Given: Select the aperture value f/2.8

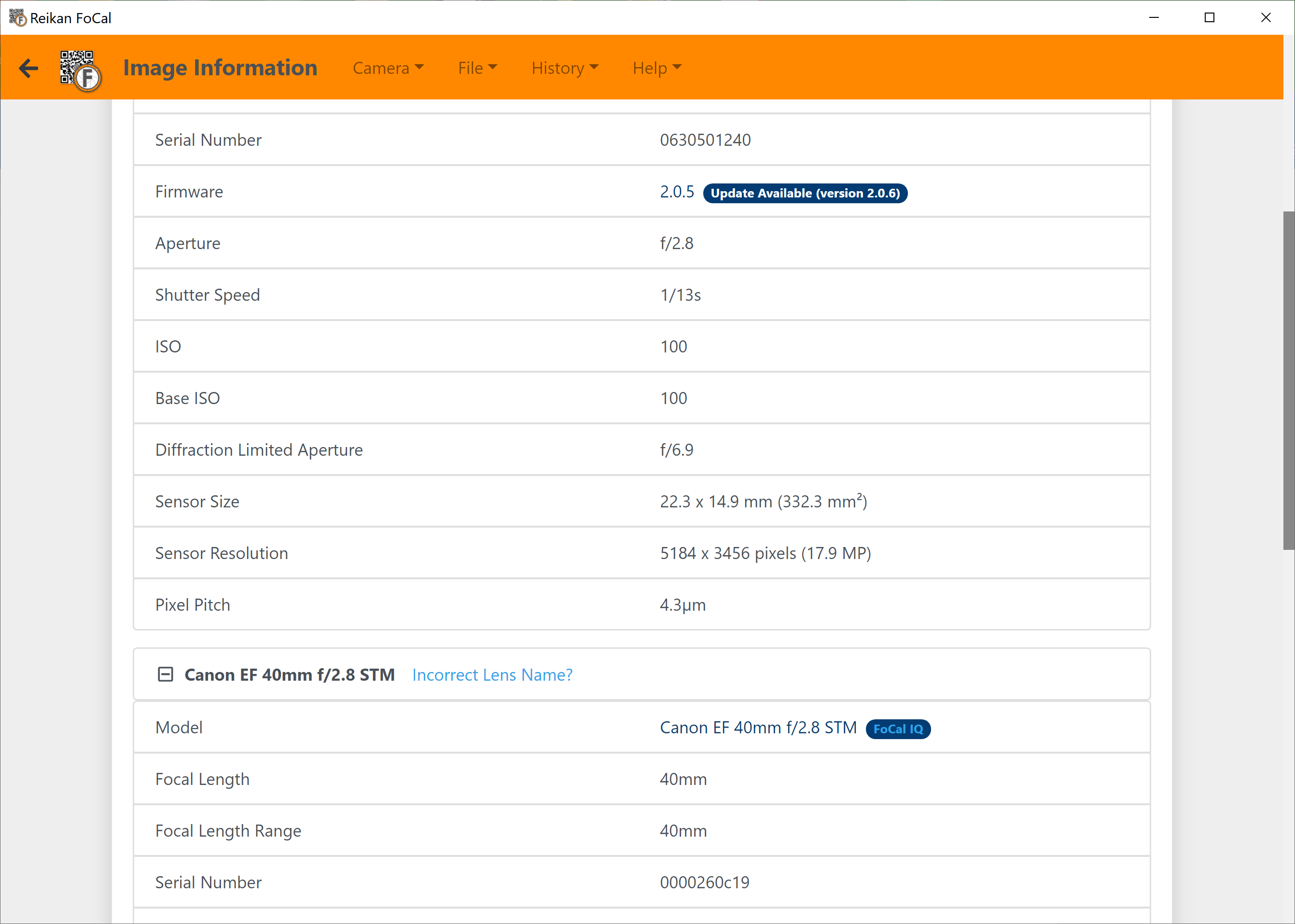Looking at the screenshot, I should (677, 243).
